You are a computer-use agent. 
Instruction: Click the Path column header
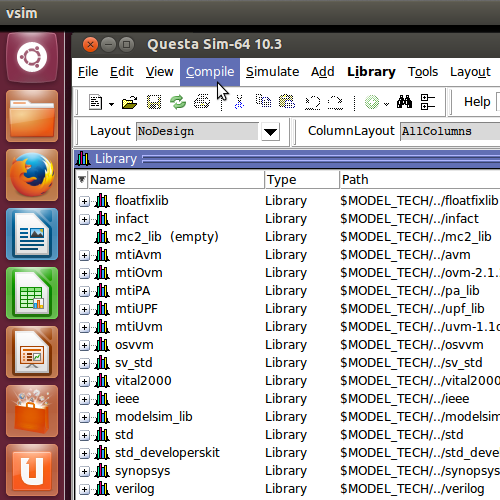[420, 180]
